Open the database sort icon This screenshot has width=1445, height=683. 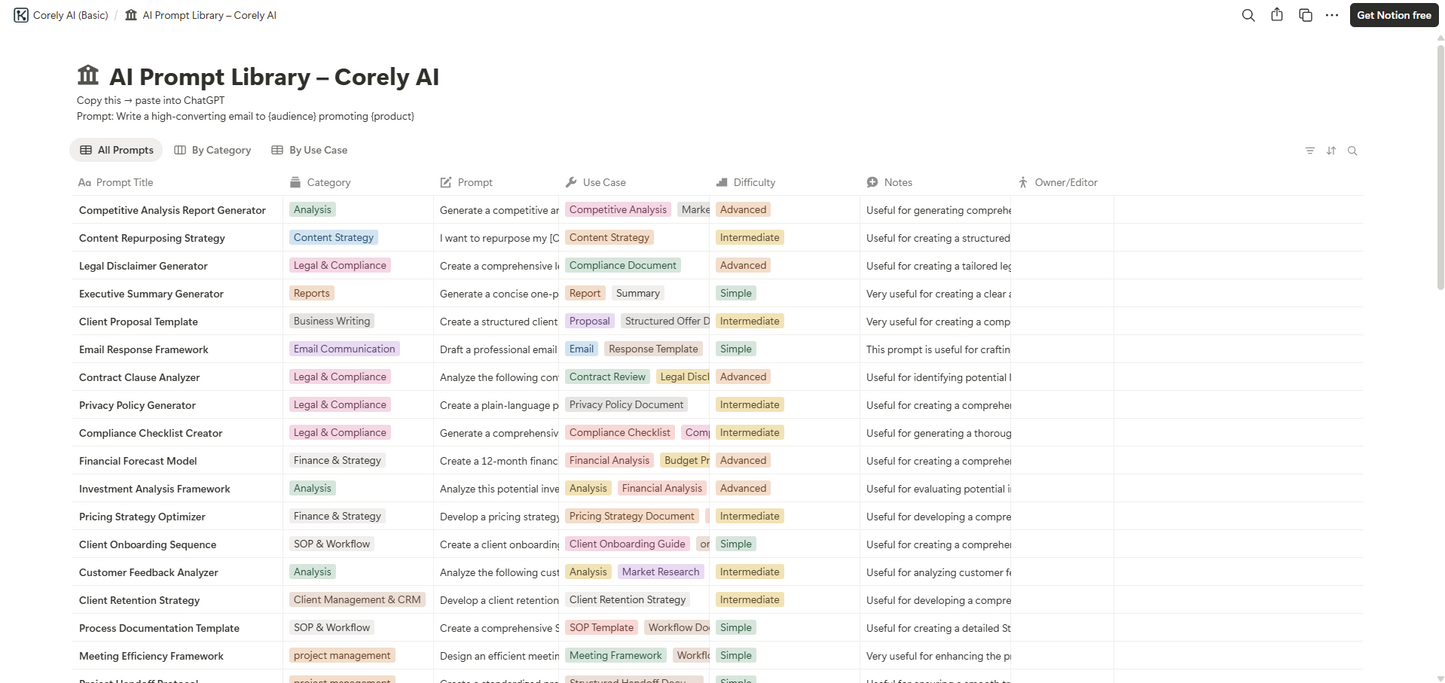1331,151
